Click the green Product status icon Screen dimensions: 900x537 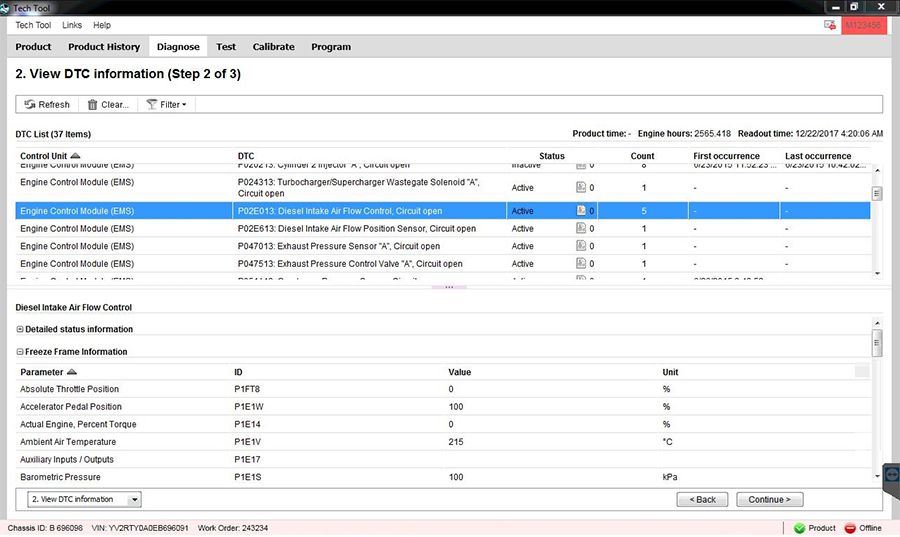click(799, 528)
